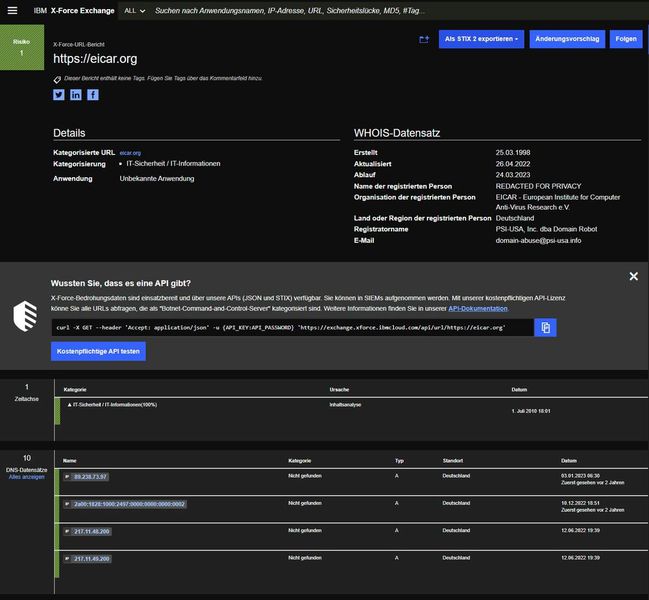The height and width of the screenshot is (600, 649).
Task: Share report on LinkedIn
Action: [76, 95]
